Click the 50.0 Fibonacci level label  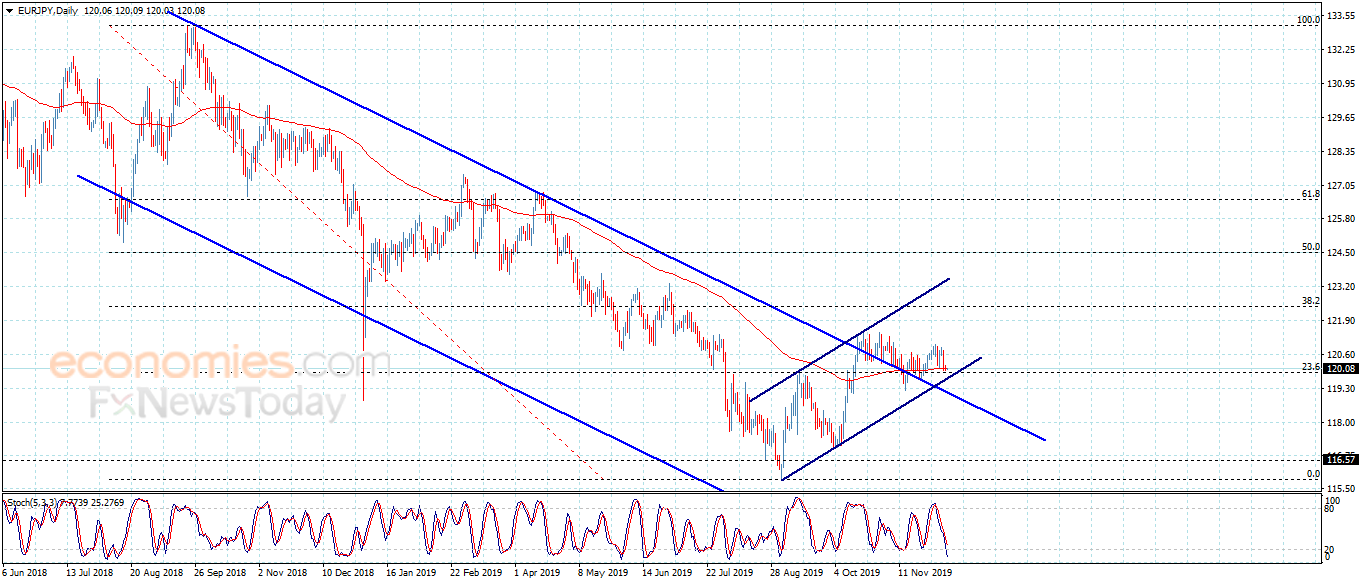1310,247
